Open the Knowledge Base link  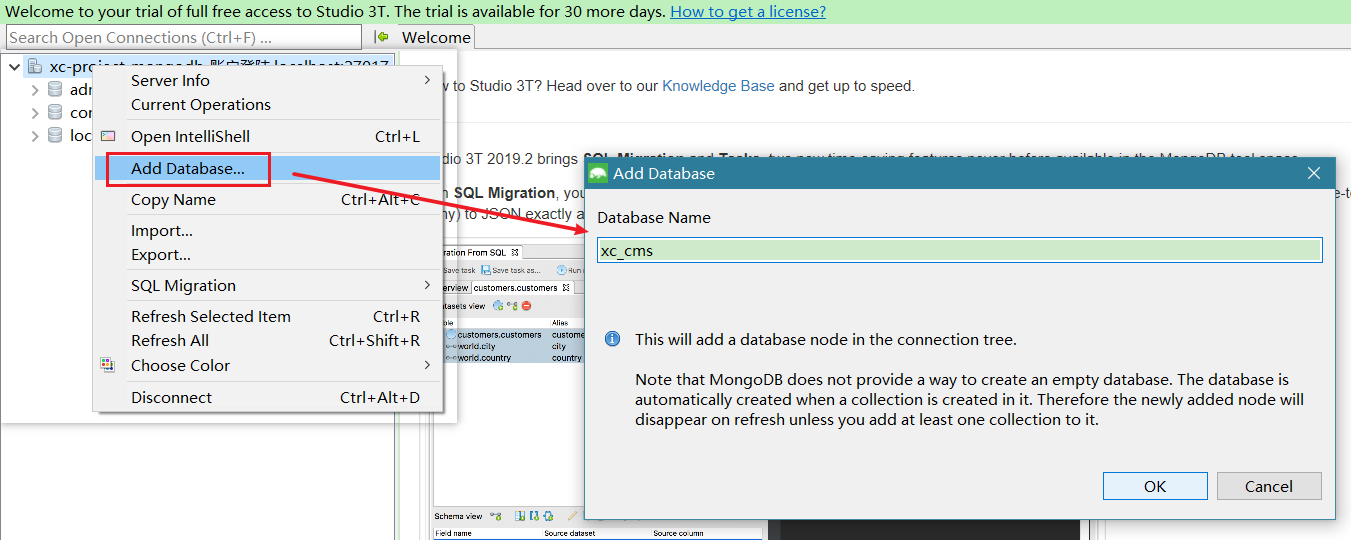[x=718, y=86]
